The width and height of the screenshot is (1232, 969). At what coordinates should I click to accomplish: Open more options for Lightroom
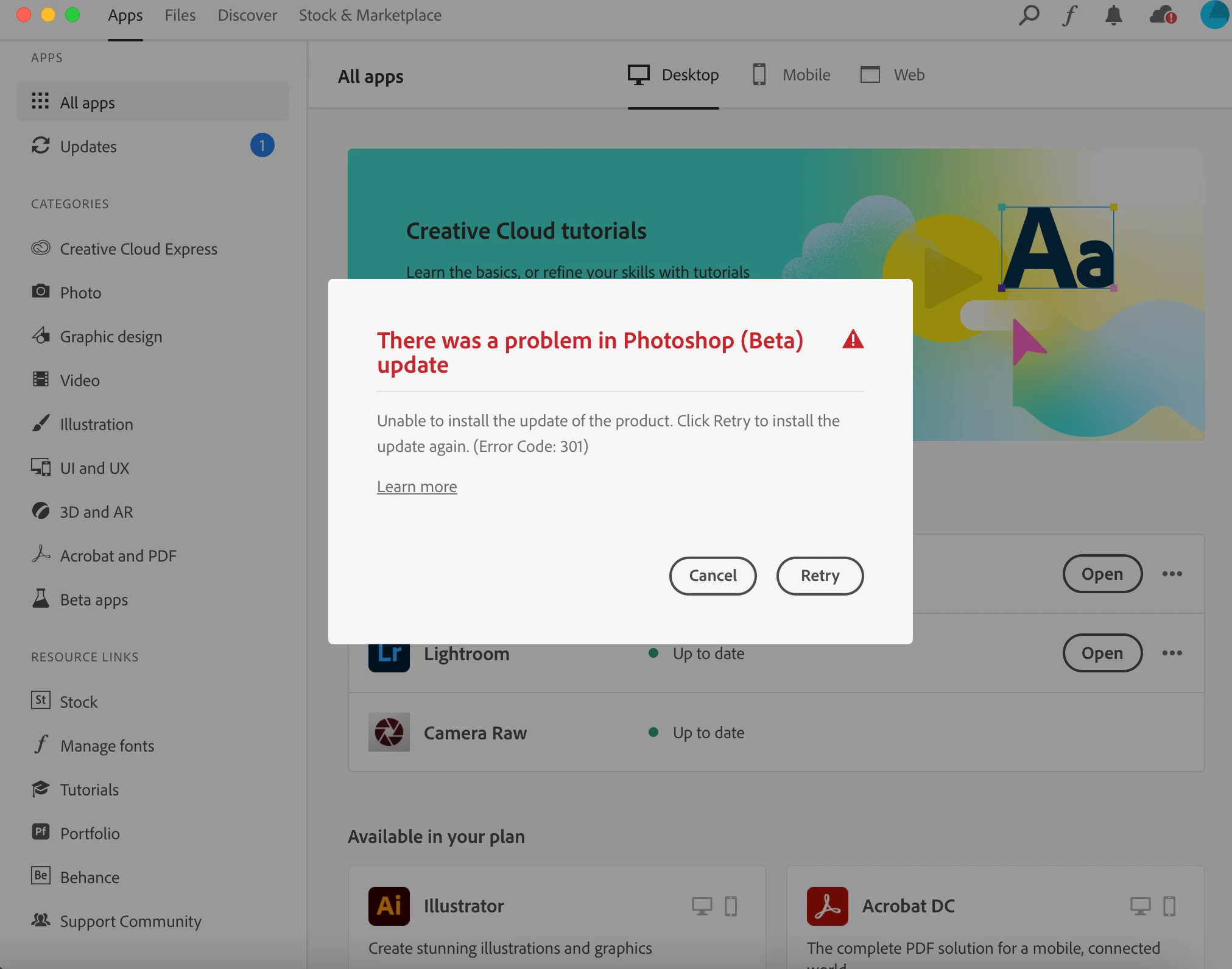coord(1172,653)
